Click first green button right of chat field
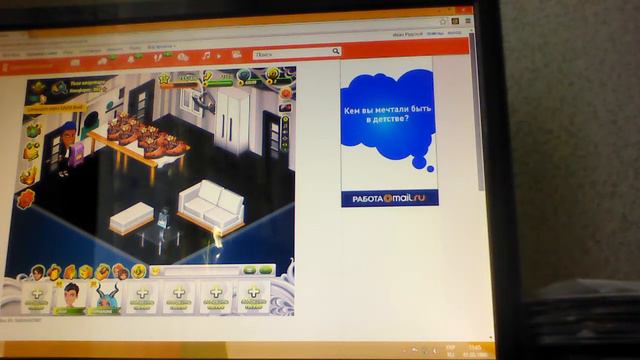 (x=250, y=269)
